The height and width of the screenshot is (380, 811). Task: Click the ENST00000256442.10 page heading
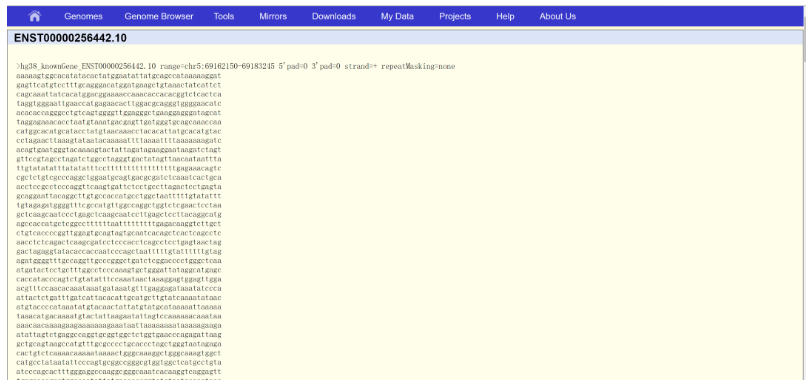click(70, 38)
